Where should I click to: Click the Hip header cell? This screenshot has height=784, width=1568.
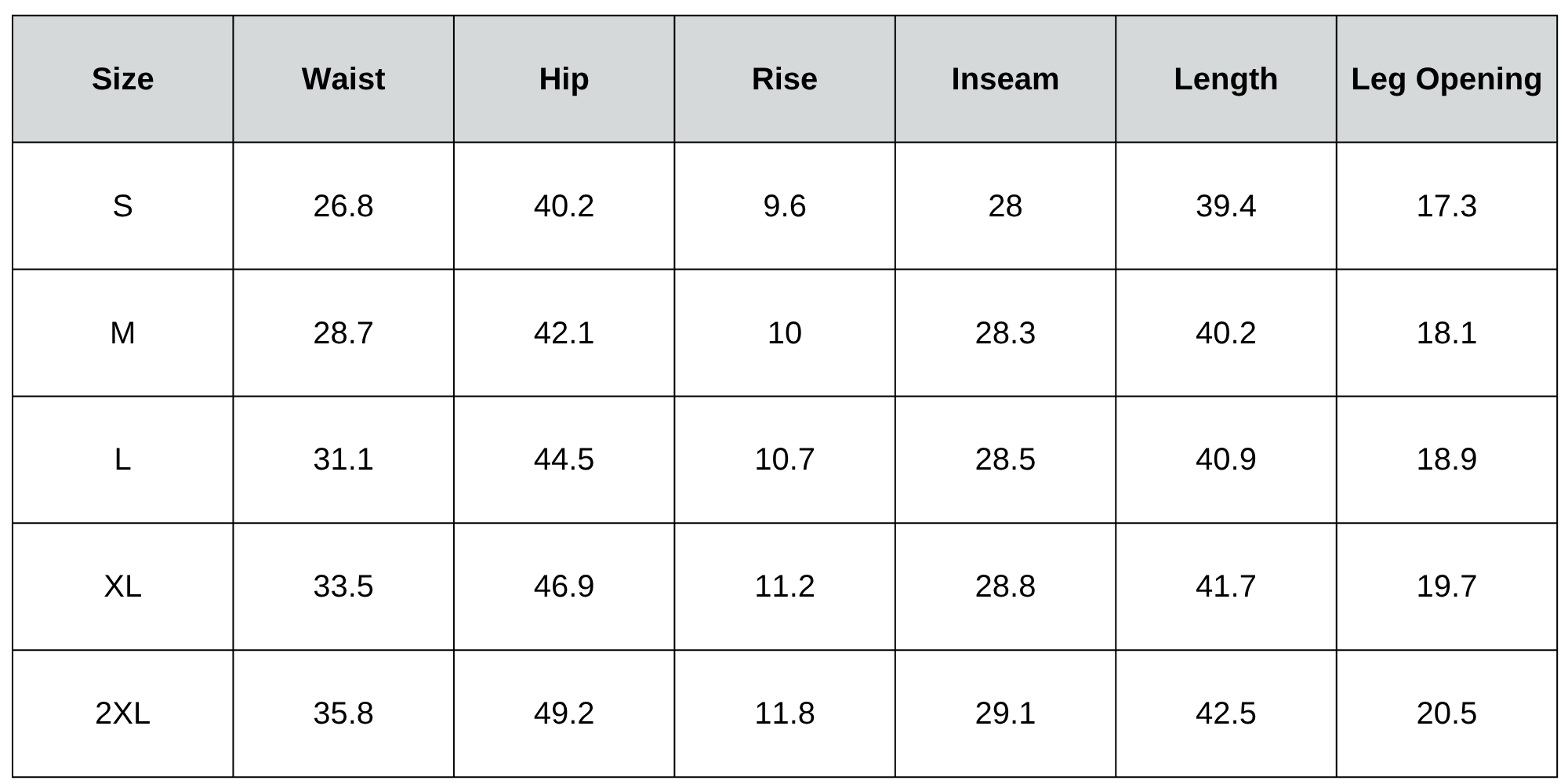point(564,79)
